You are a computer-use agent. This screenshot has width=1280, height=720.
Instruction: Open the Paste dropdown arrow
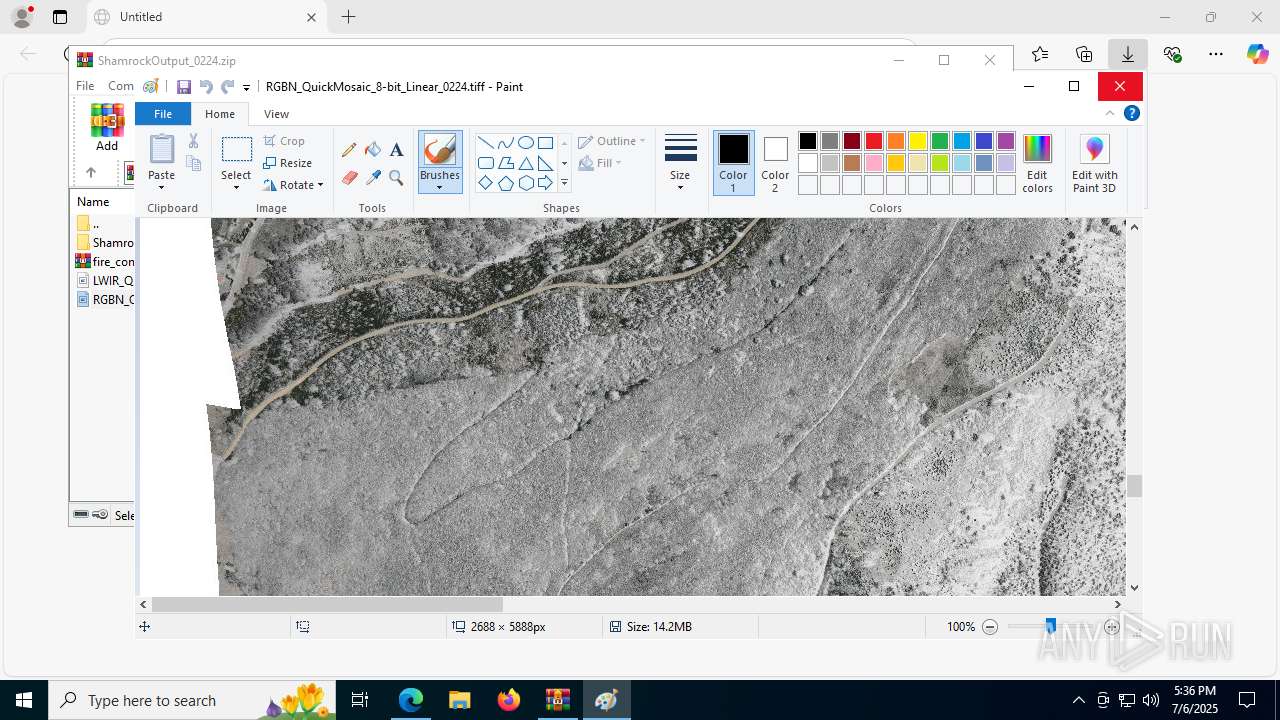pos(161,187)
